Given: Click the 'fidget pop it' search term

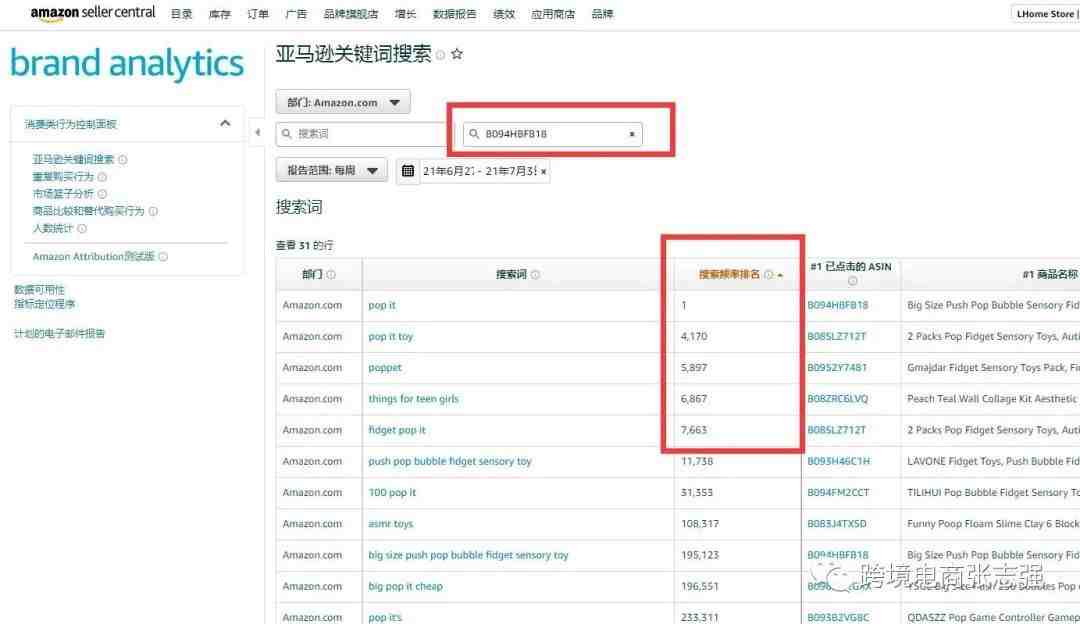Looking at the screenshot, I should (x=397, y=430).
